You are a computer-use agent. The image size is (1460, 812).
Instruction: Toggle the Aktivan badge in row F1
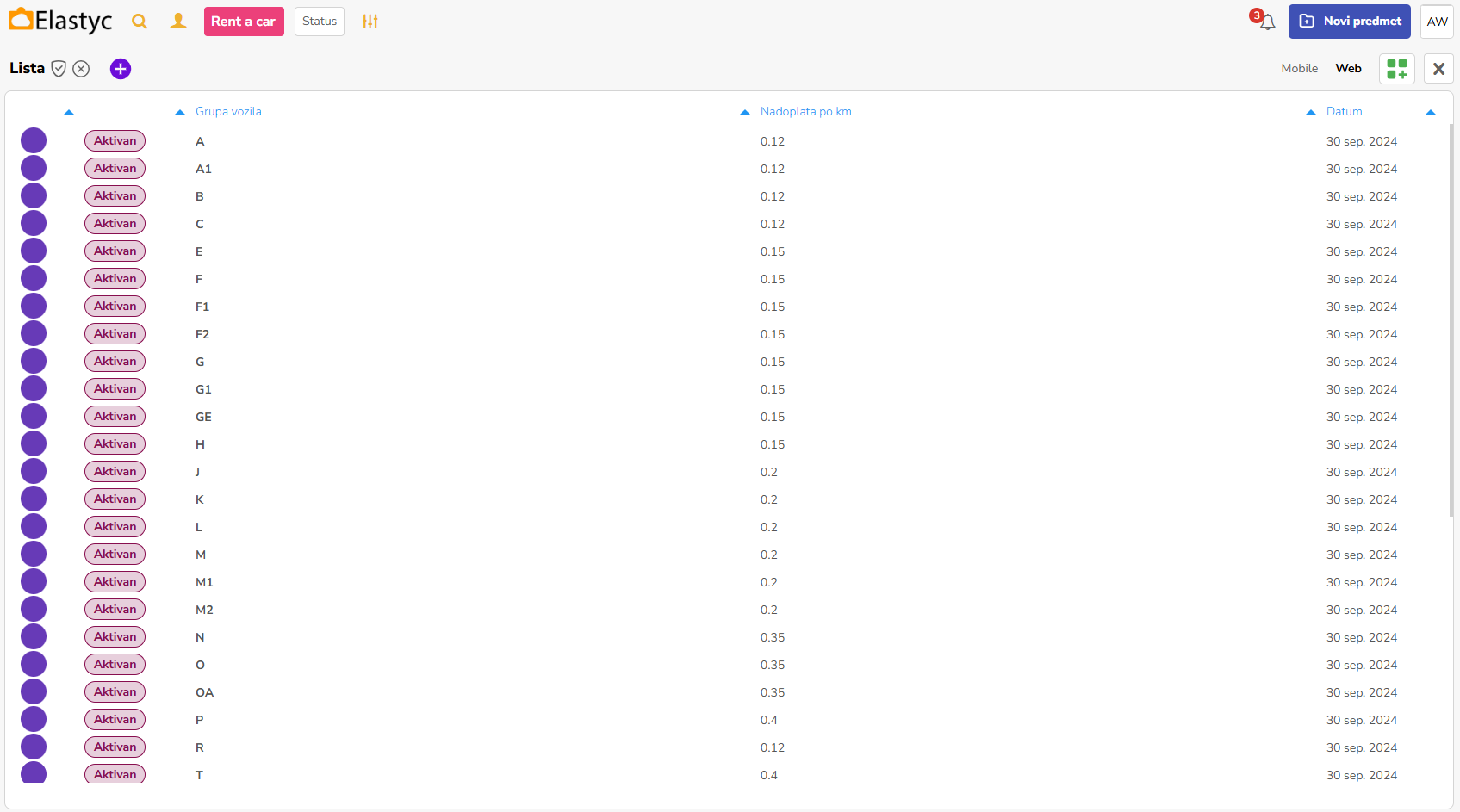115,307
